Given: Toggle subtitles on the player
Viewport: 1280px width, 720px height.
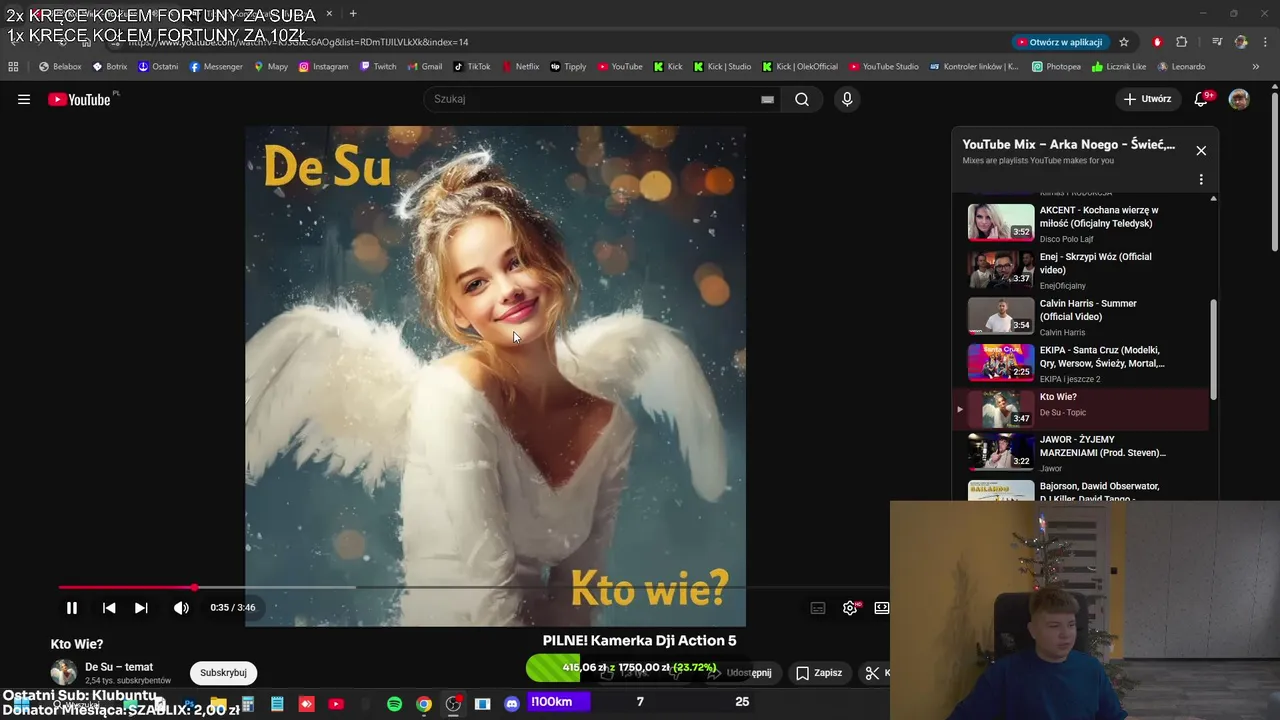Looking at the screenshot, I should (818, 608).
